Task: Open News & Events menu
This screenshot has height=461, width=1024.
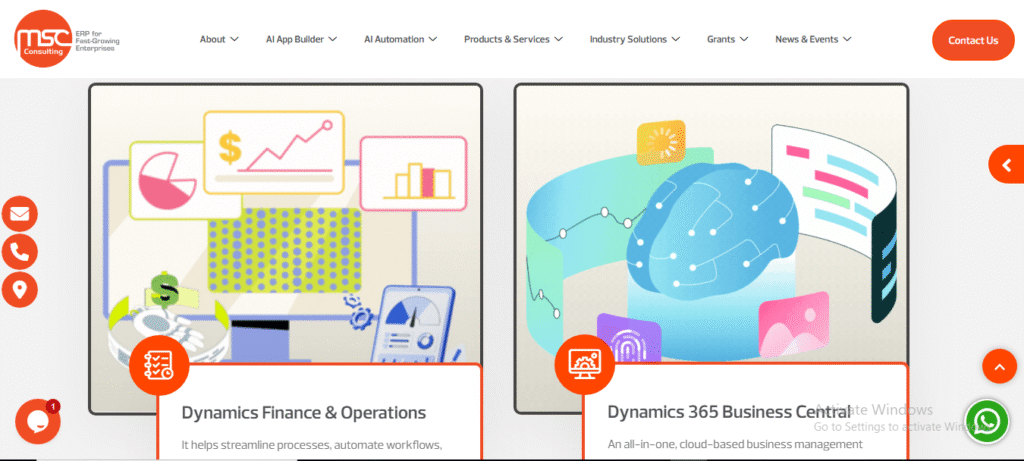Action: 813,40
